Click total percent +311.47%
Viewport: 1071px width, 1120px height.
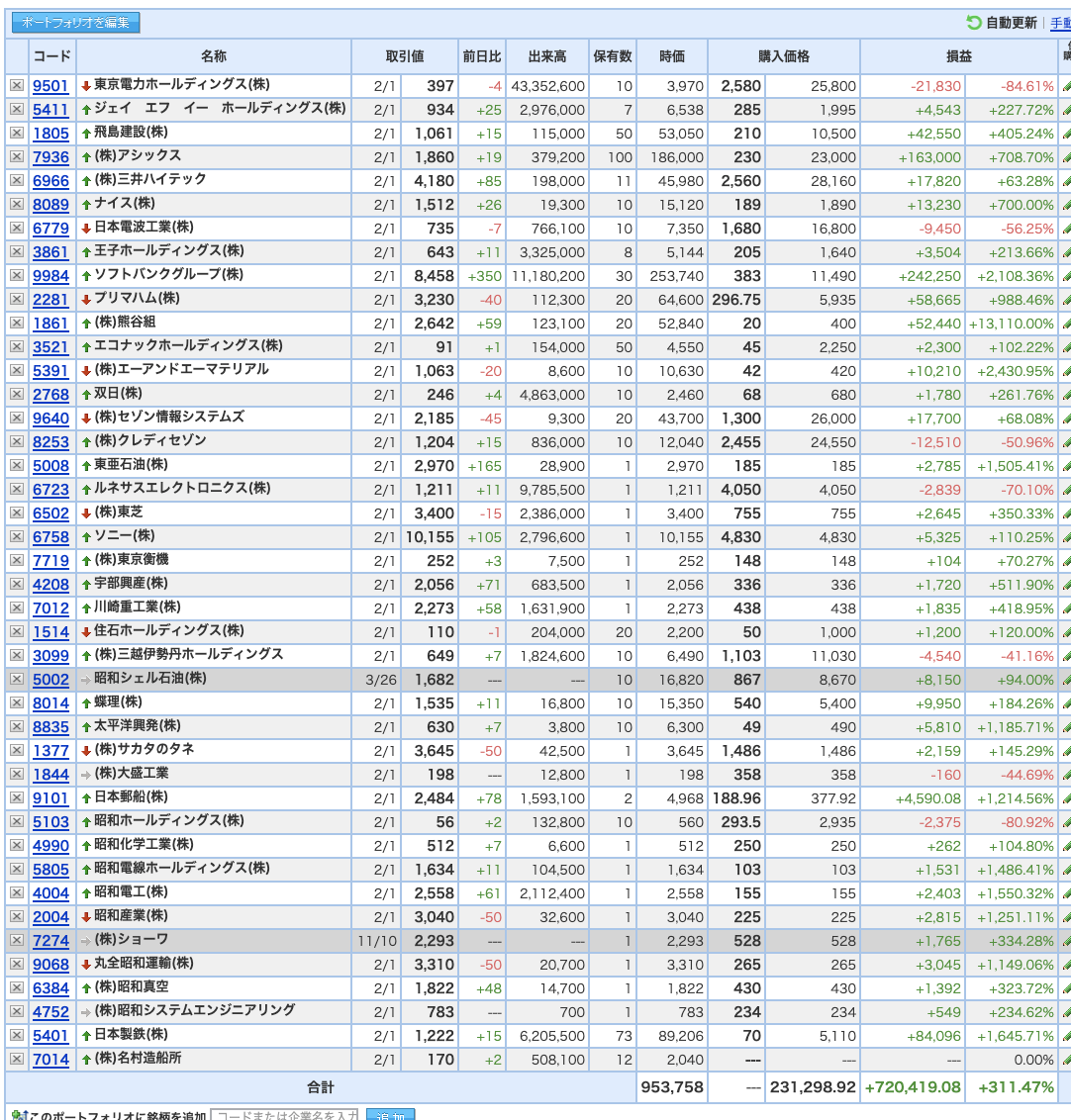coord(1016,1087)
